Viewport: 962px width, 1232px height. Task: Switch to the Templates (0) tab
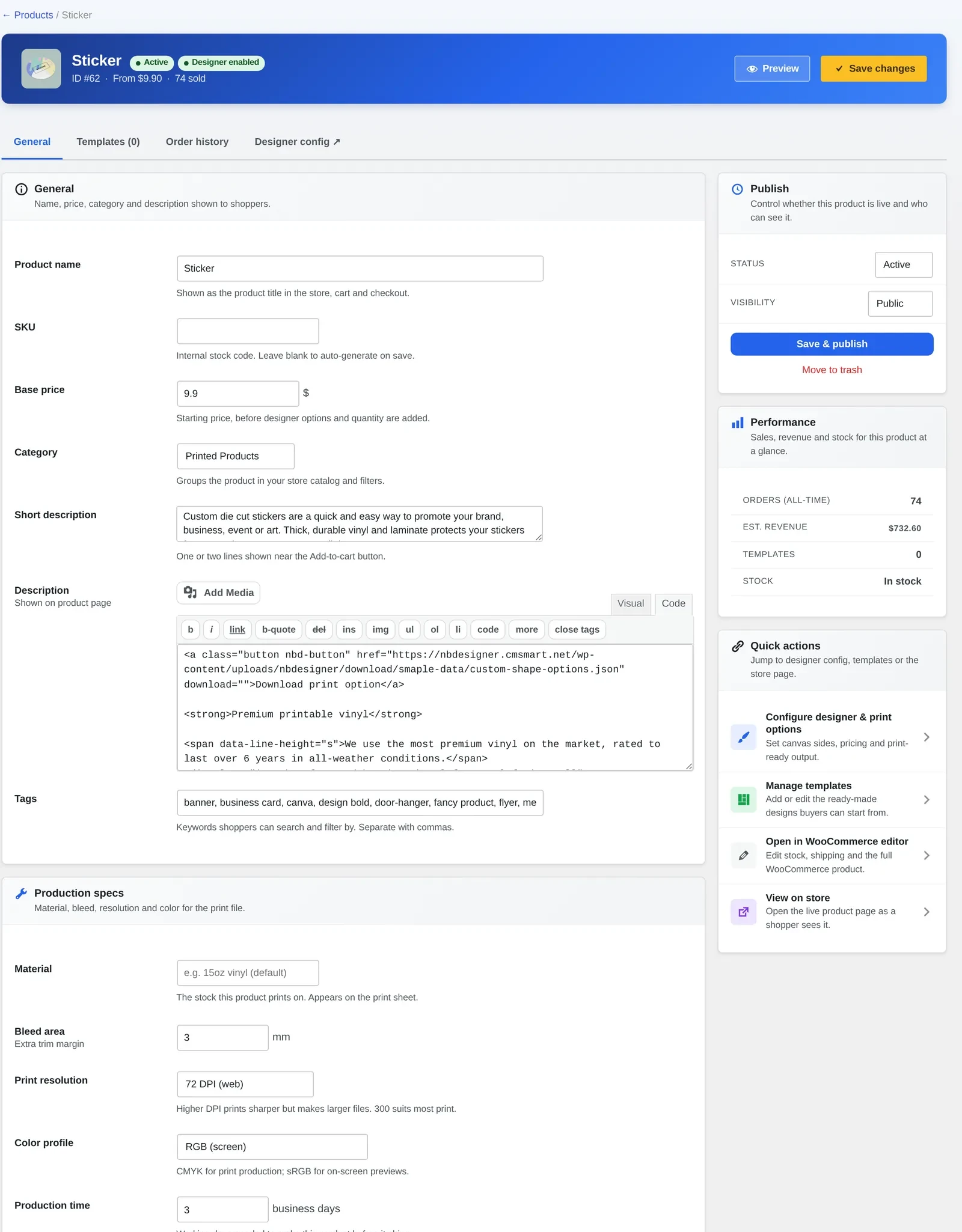coord(108,142)
